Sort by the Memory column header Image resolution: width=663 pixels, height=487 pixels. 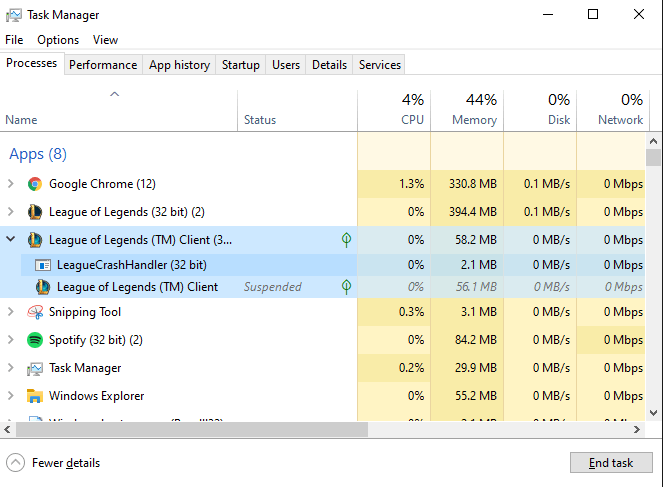coord(467,111)
